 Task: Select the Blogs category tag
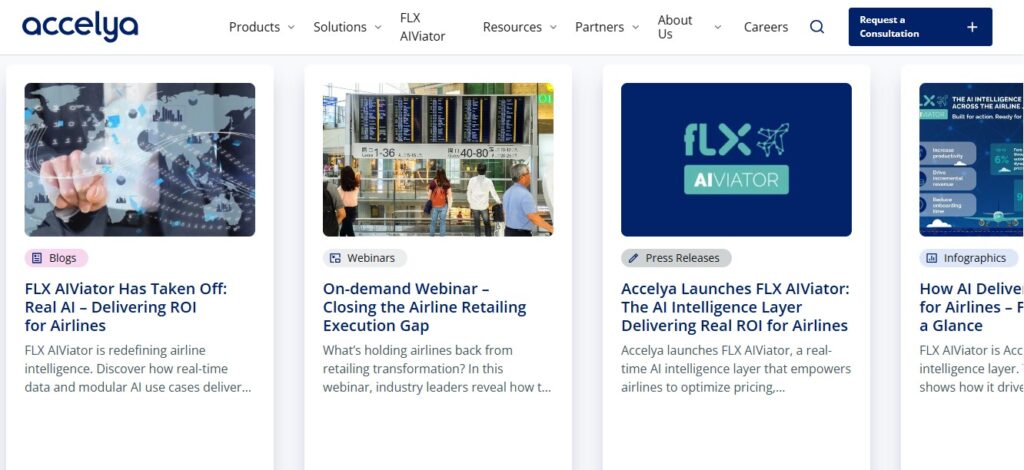point(56,258)
